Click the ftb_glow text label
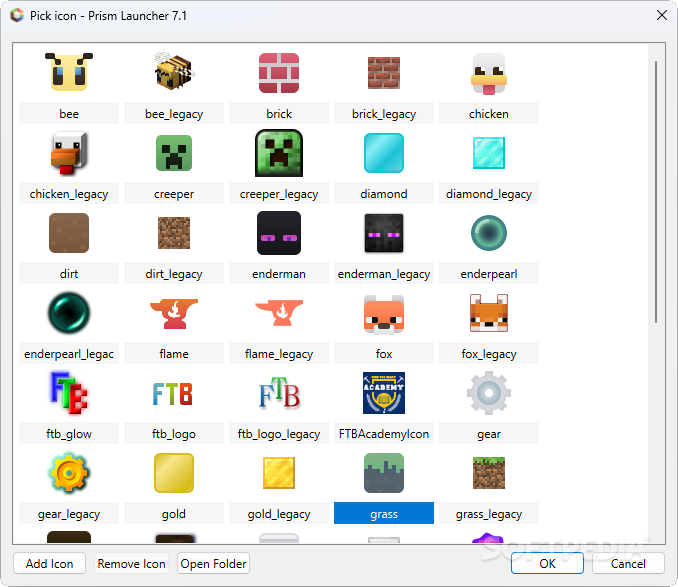 pyautogui.click(x=69, y=434)
